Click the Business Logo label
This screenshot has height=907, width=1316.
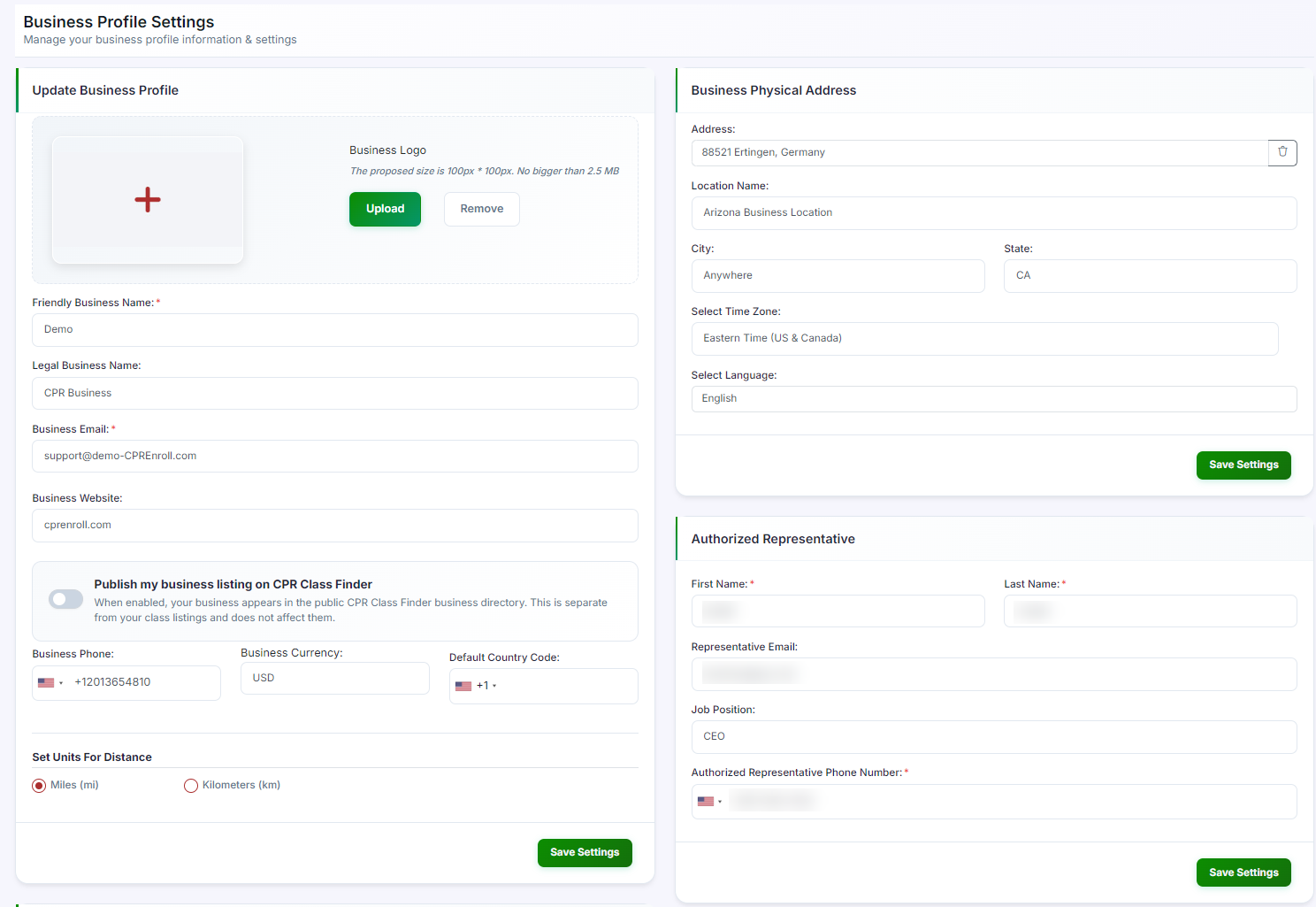click(387, 150)
